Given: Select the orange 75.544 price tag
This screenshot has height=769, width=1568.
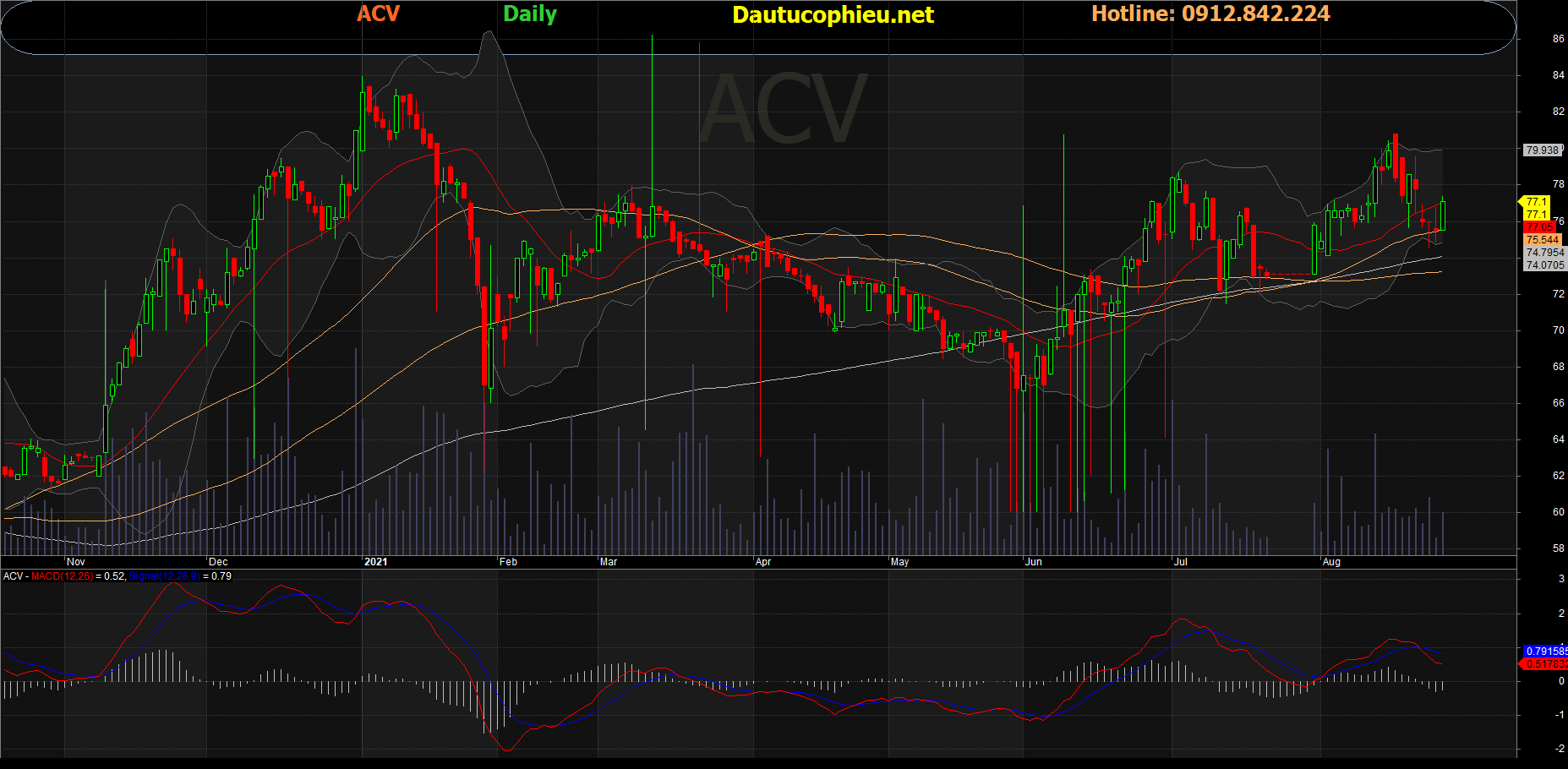Looking at the screenshot, I should [1542, 240].
